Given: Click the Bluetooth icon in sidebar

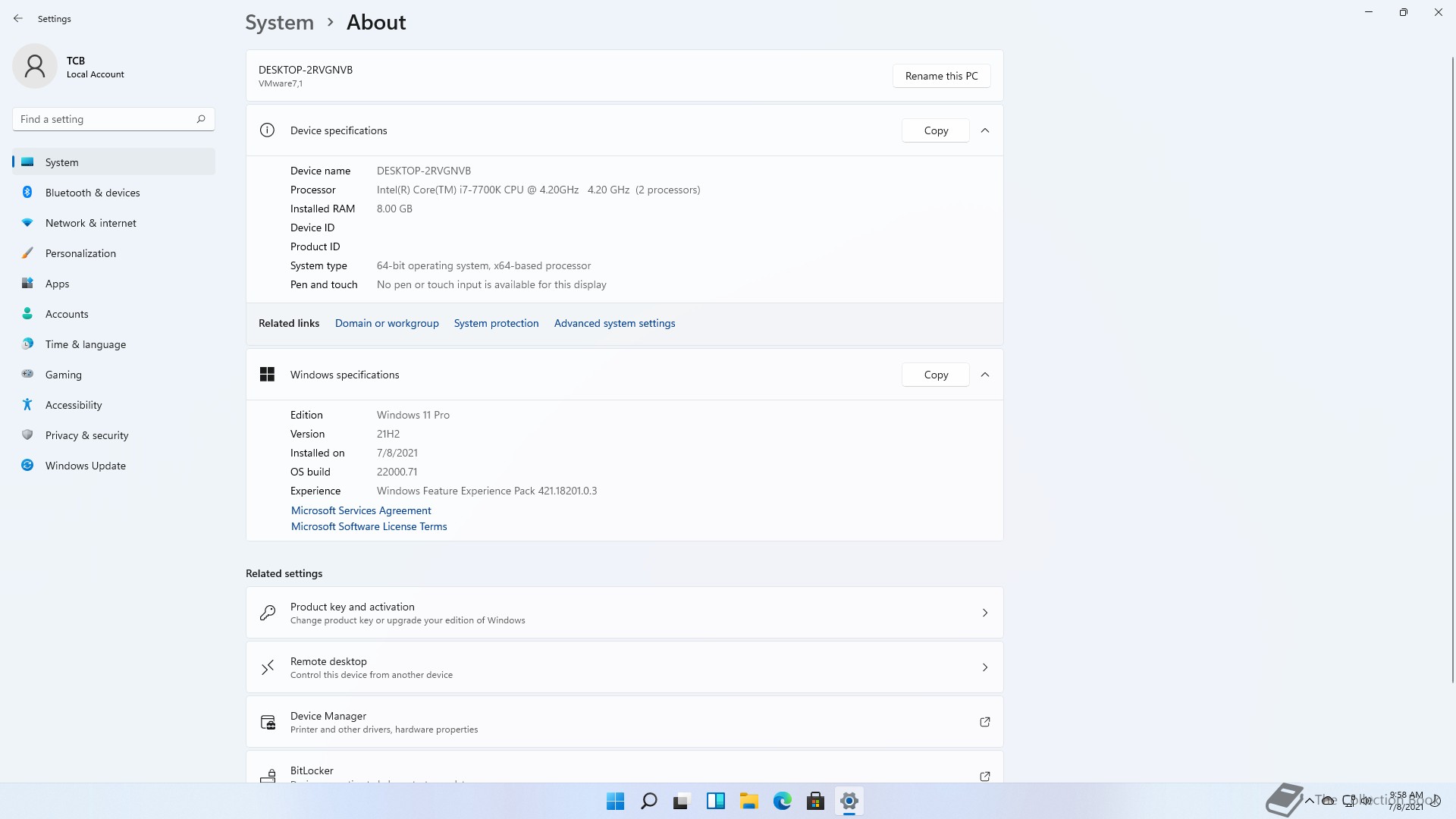Looking at the screenshot, I should tap(27, 193).
